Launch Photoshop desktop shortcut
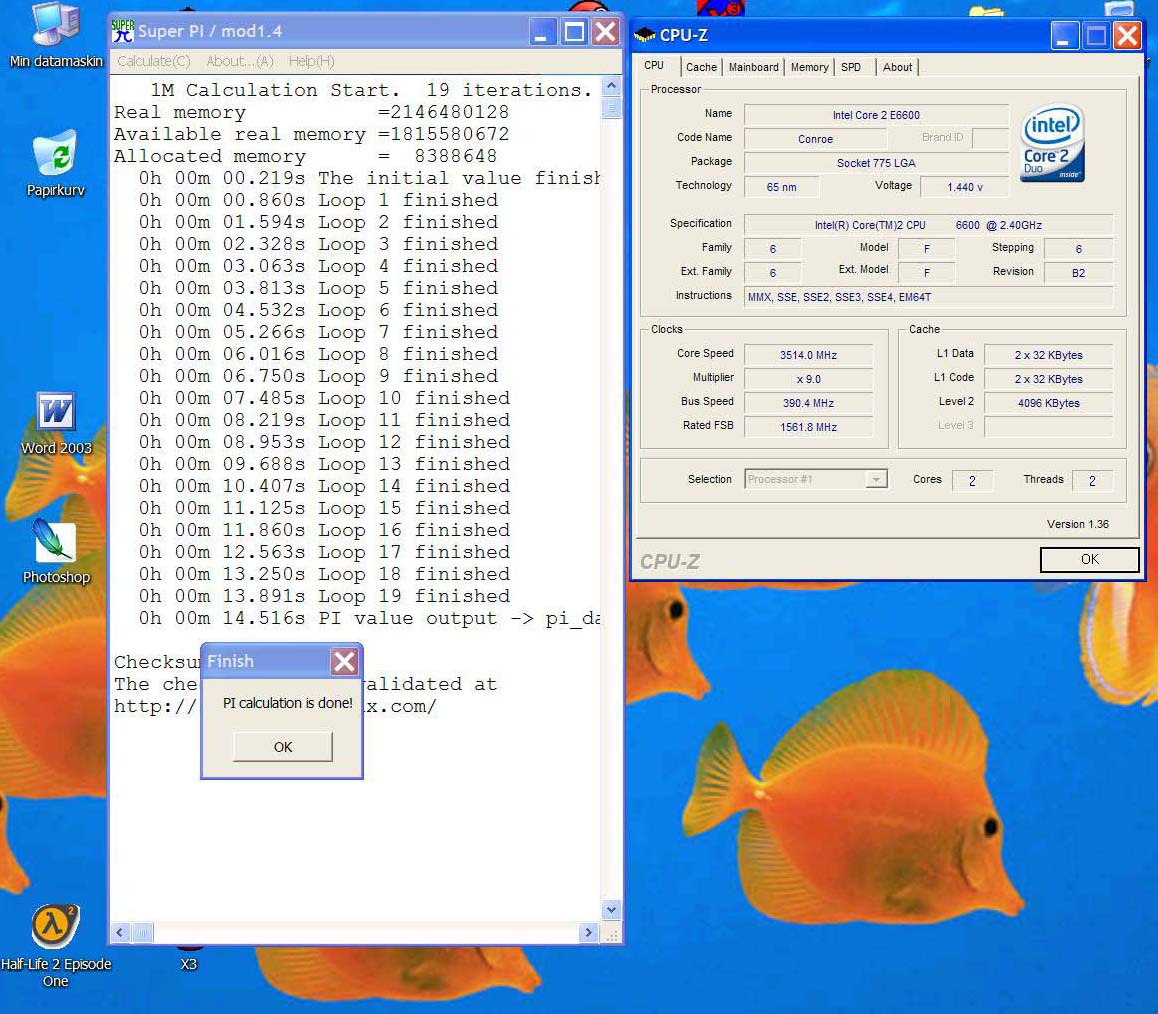1158x1014 pixels. [56, 552]
